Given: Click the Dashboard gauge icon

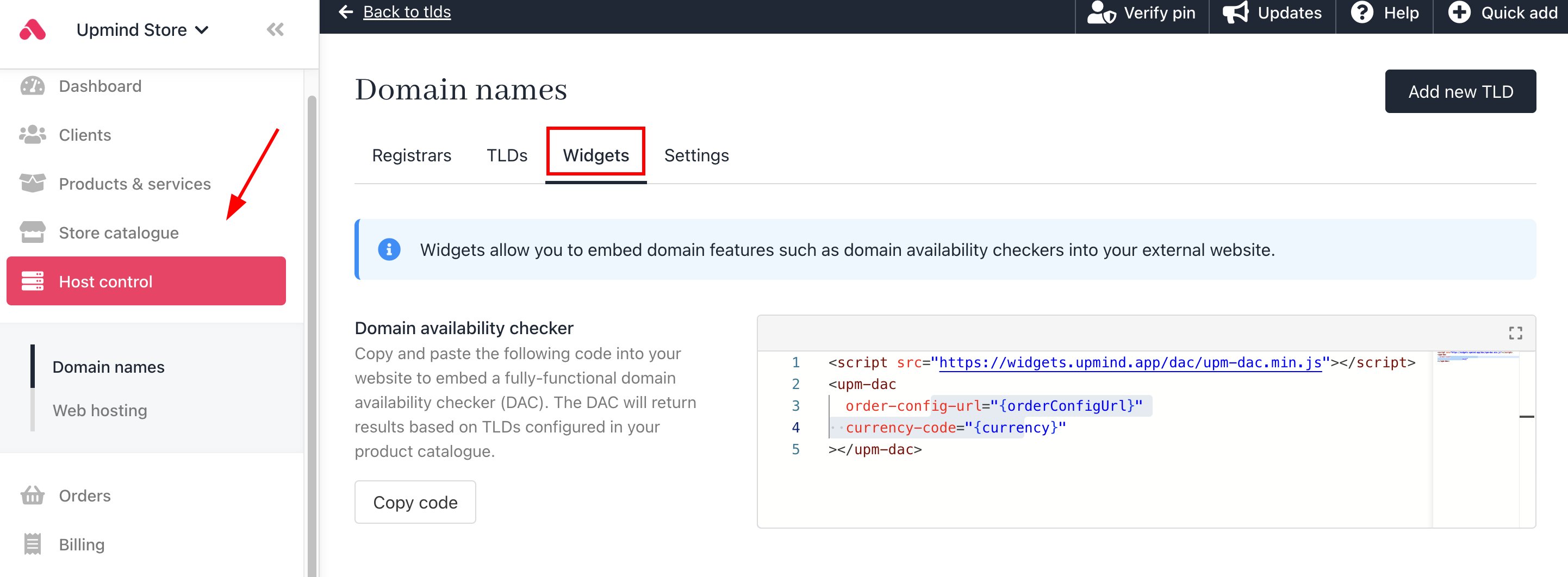Looking at the screenshot, I should pos(32,86).
